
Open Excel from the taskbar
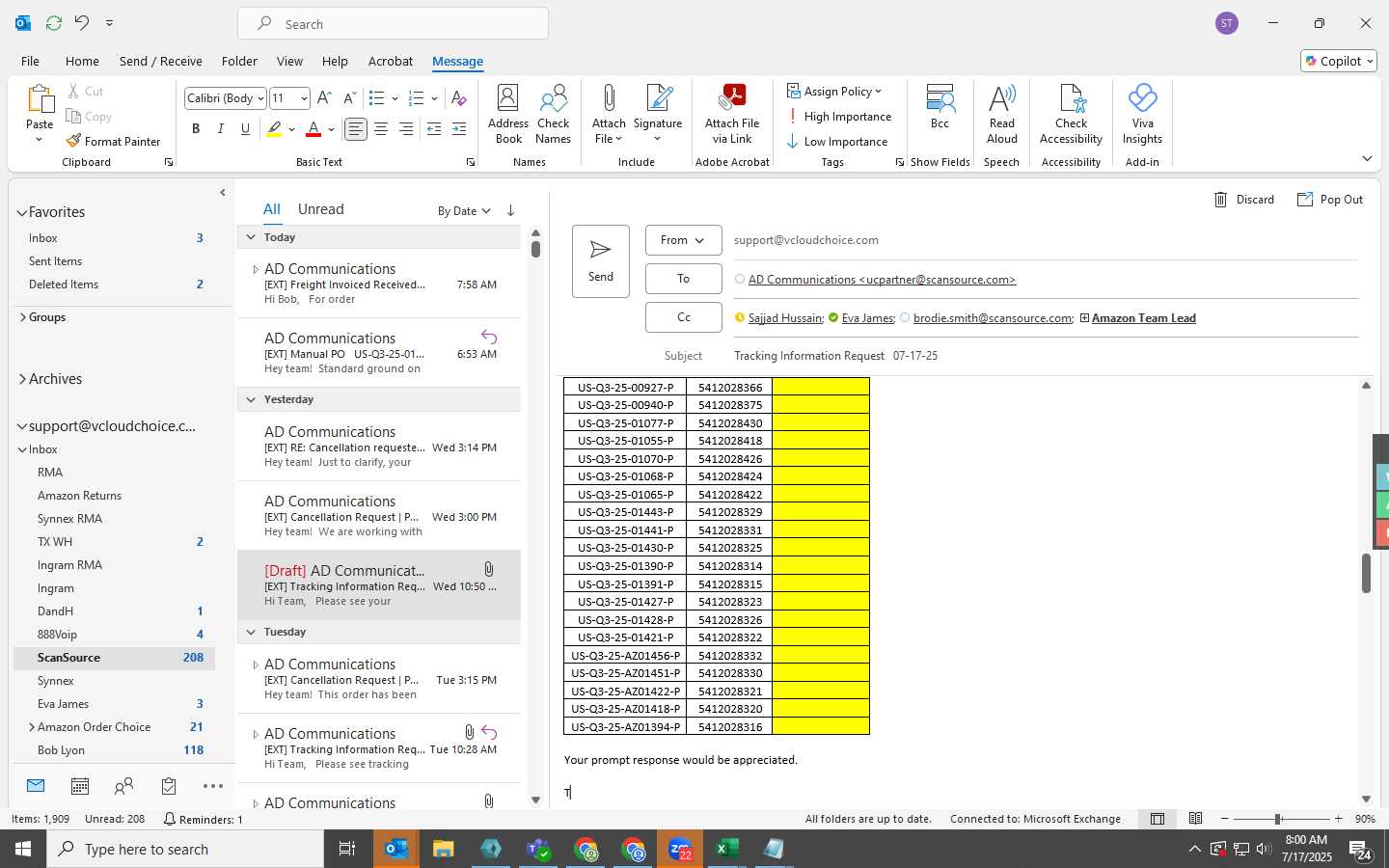pyautogui.click(x=726, y=849)
